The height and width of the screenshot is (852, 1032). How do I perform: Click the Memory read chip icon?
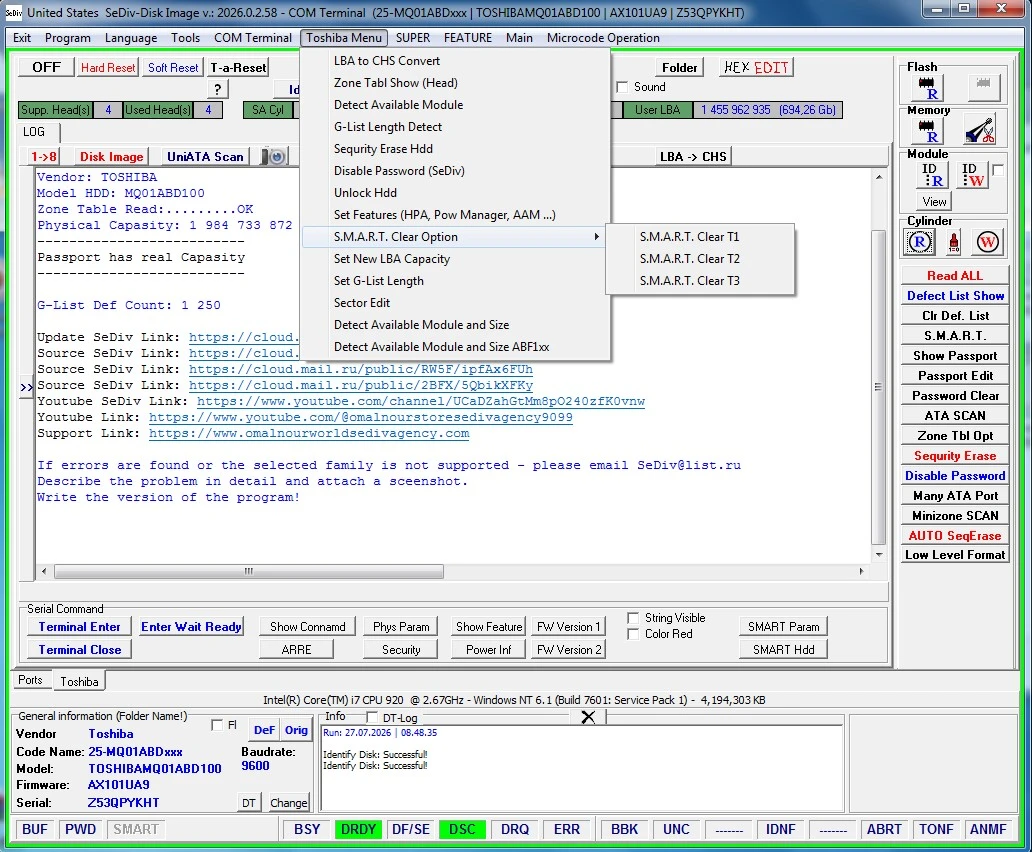927,130
